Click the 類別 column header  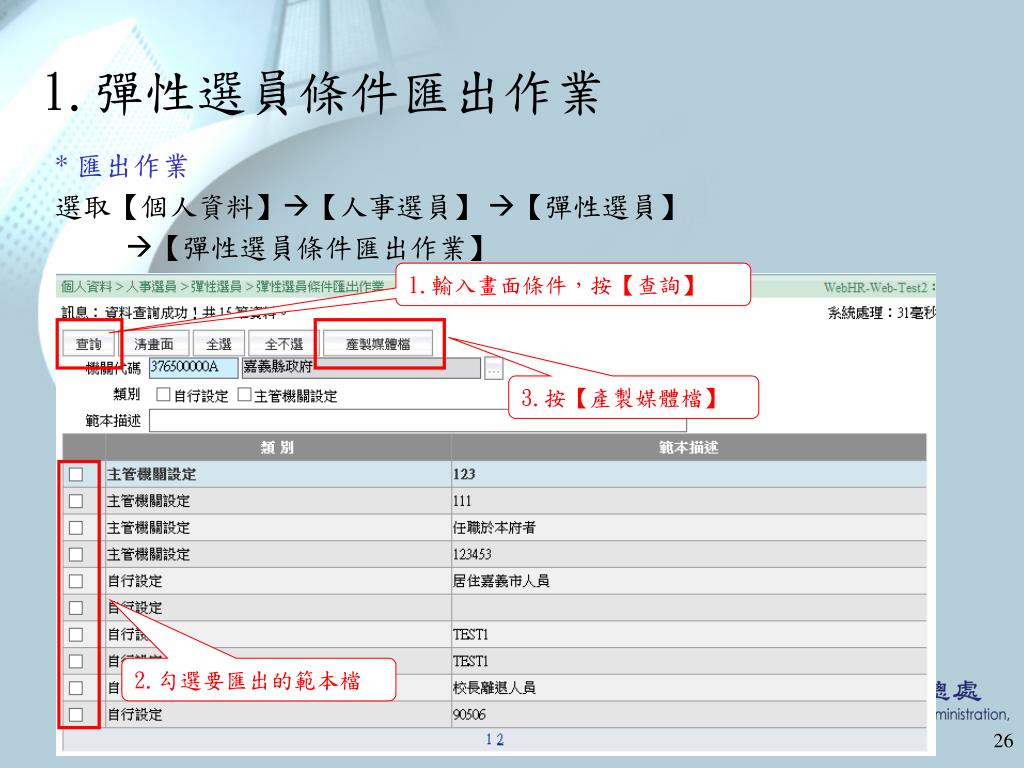click(278, 447)
